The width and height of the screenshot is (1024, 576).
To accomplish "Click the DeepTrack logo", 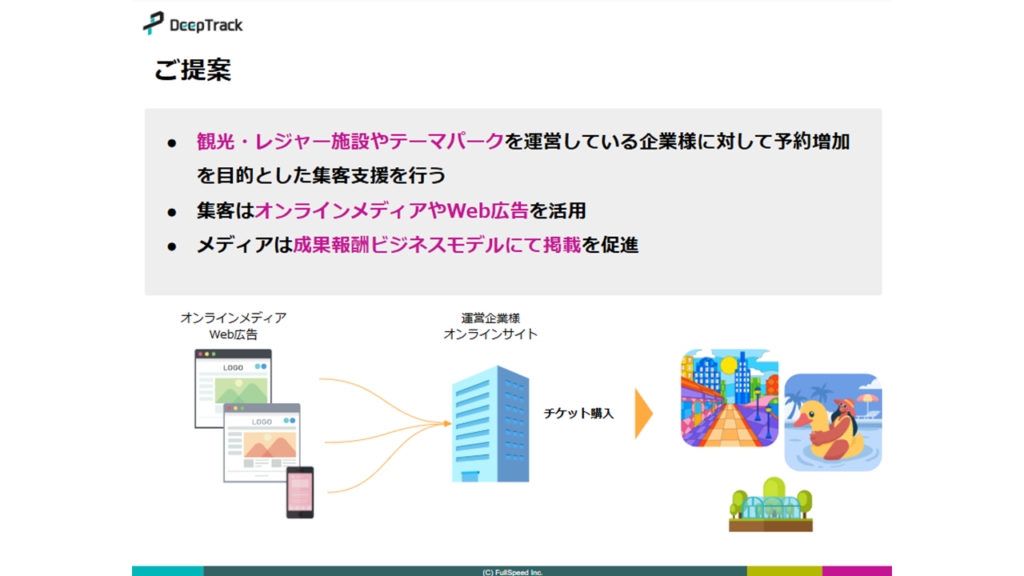I will tap(193, 24).
